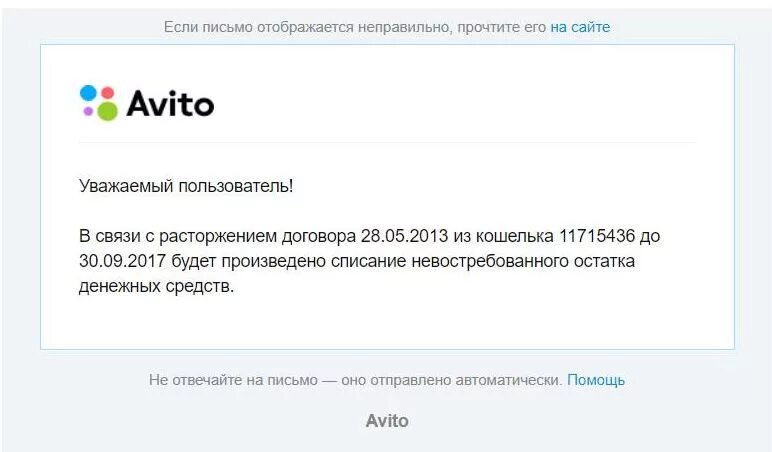Click the phrase 'будет произведено списание'
Viewport: 772px width, 452px height.
pos(289,261)
